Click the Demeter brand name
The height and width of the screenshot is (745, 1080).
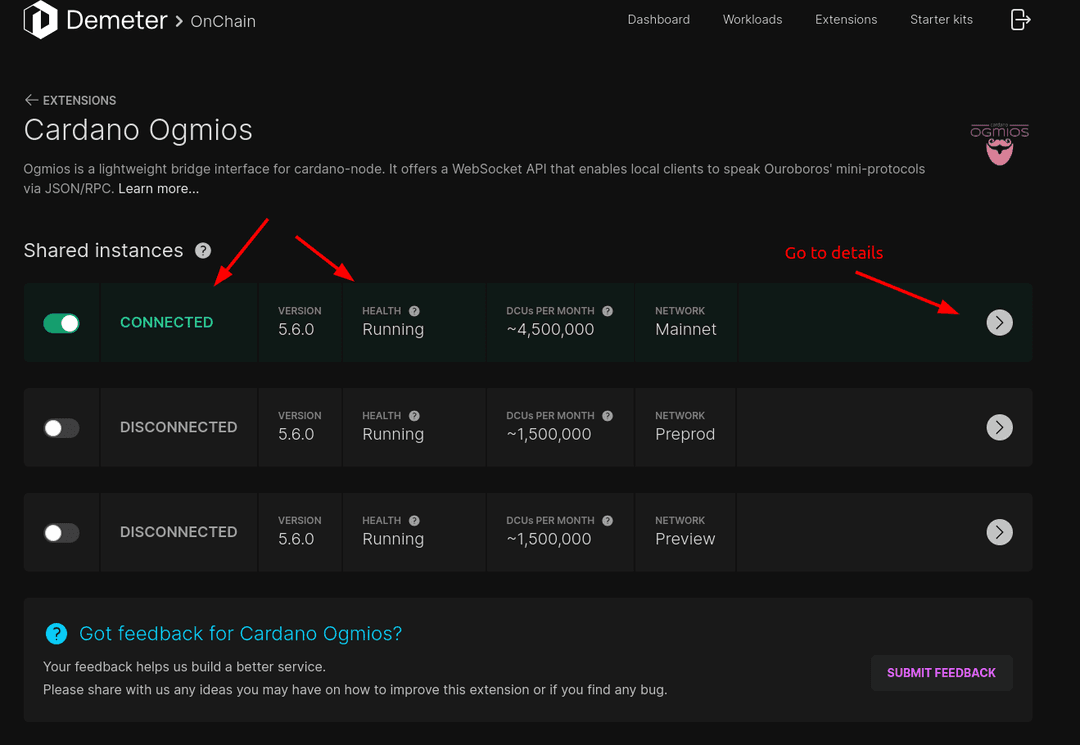point(116,20)
